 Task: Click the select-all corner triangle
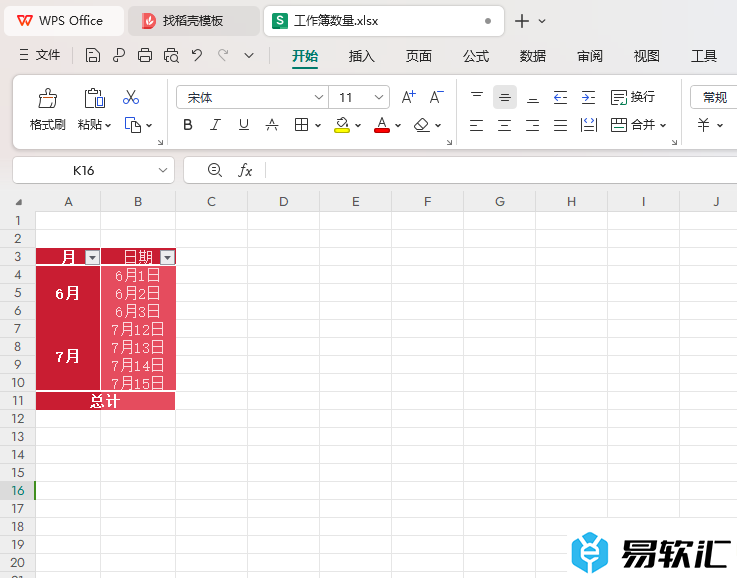18,202
